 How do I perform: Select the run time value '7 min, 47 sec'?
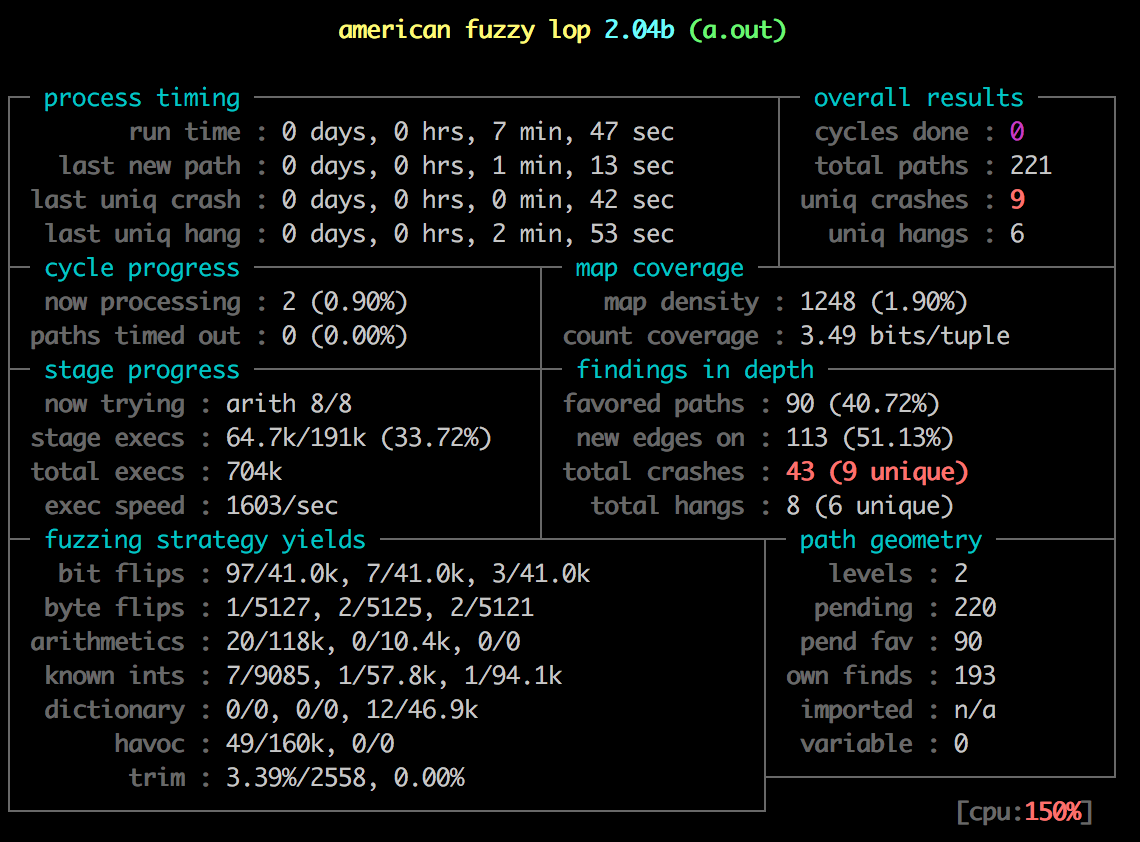[583, 132]
